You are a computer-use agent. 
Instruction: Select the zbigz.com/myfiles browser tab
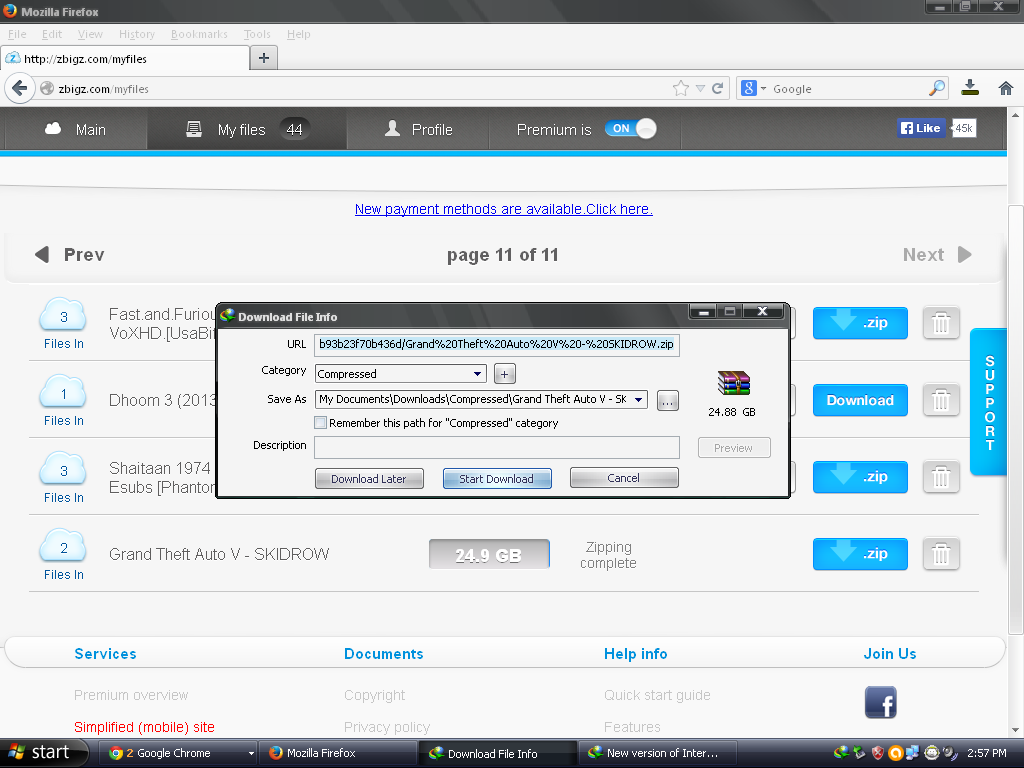coord(125,58)
